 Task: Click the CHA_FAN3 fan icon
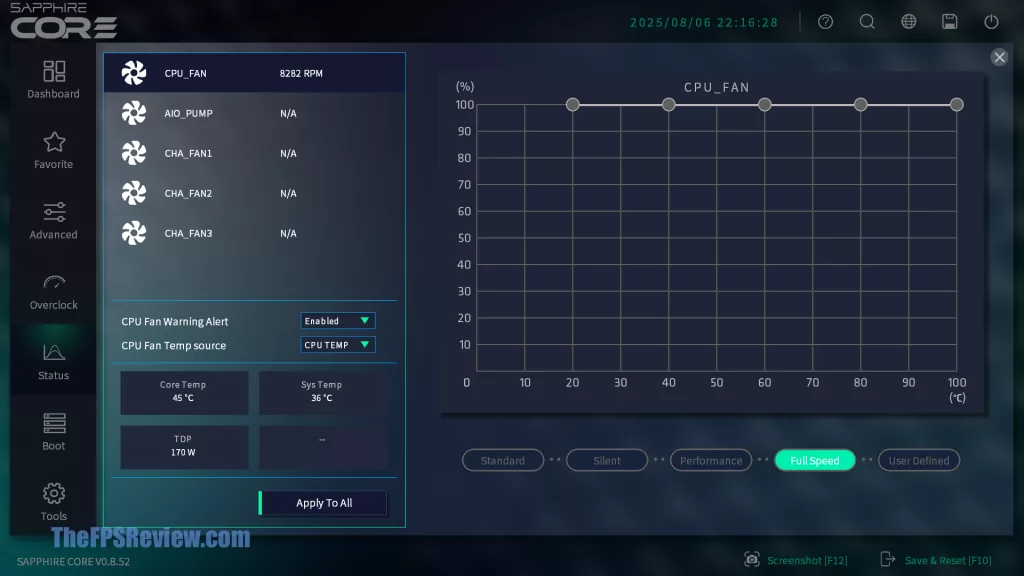pos(134,233)
